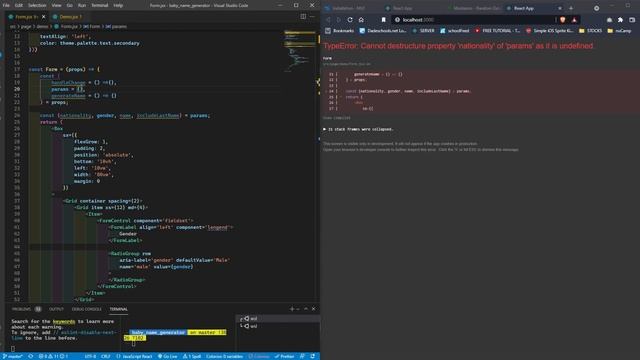Screen dimensions: 640x360
Task: Go back in the browser
Action: [x=328, y=20]
